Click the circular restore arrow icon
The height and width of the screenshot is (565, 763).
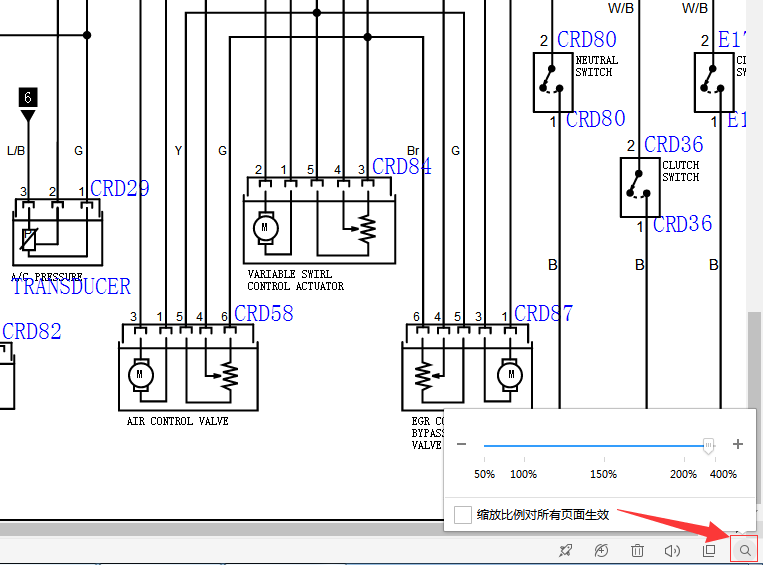601,550
